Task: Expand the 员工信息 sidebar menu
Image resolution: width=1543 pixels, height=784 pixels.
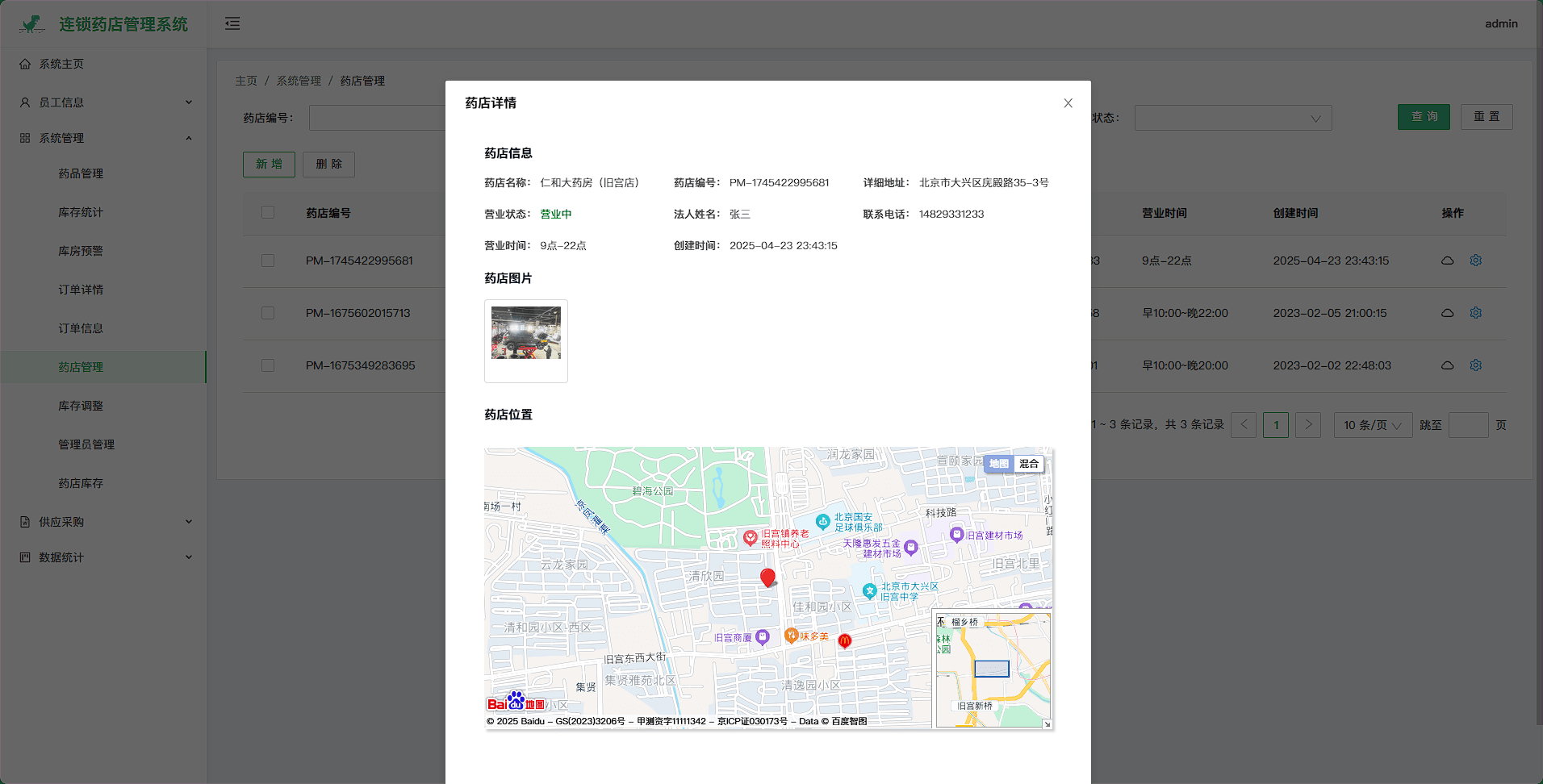Action: click(105, 102)
